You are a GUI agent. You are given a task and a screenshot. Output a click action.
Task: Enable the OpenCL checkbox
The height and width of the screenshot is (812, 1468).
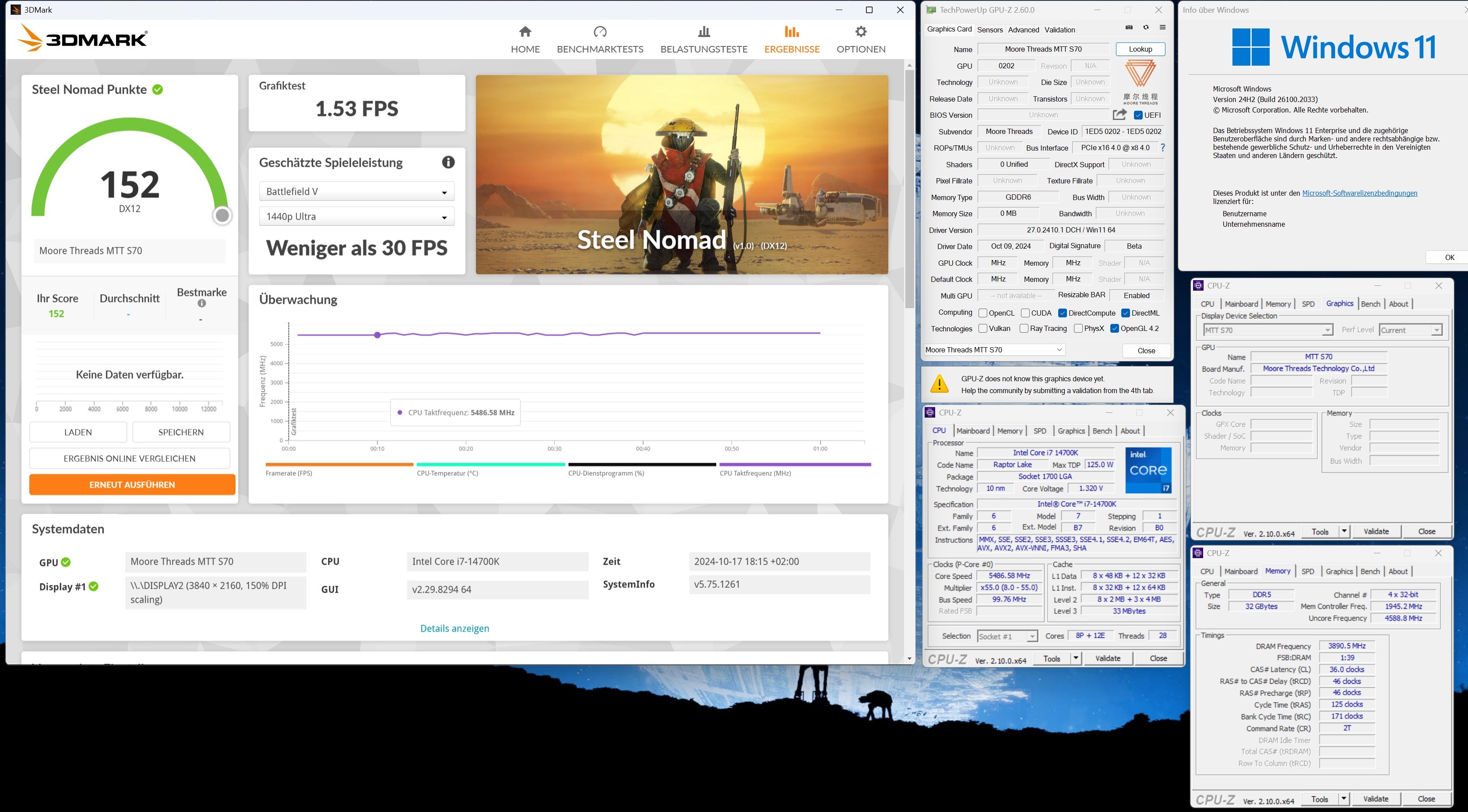click(x=982, y=313)
